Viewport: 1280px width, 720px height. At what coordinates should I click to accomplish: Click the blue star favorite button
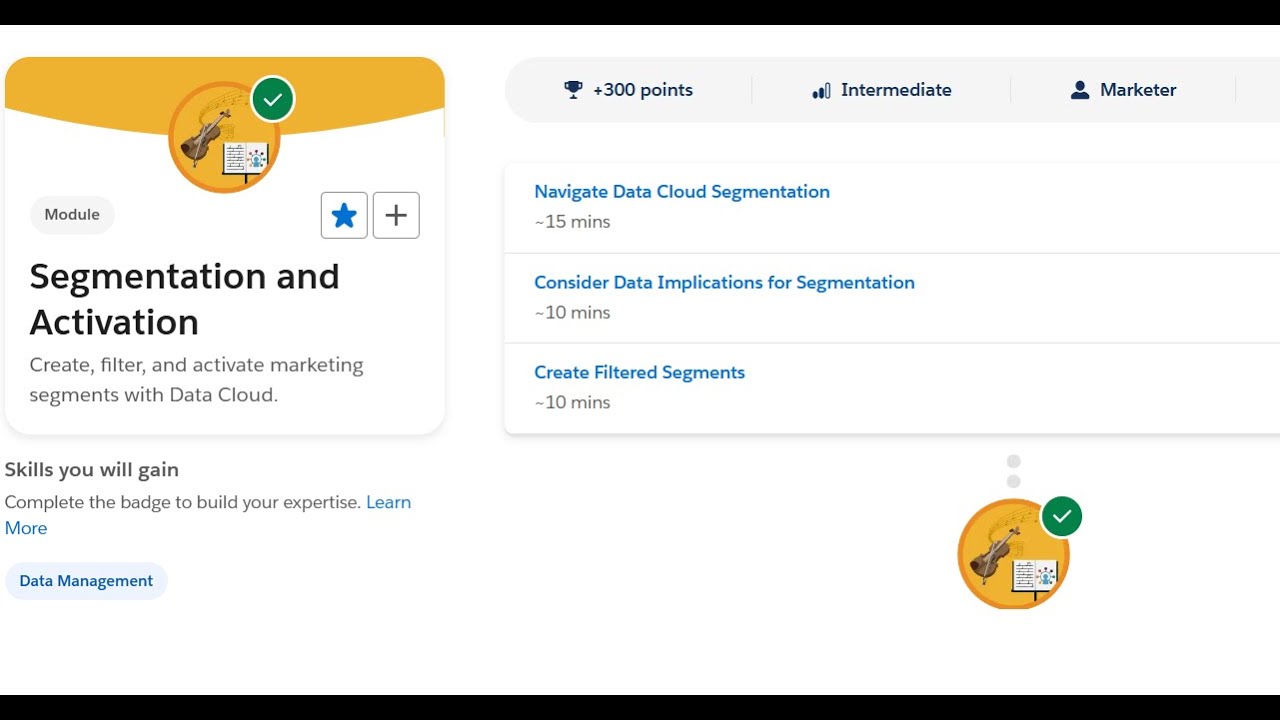point(344,215)
